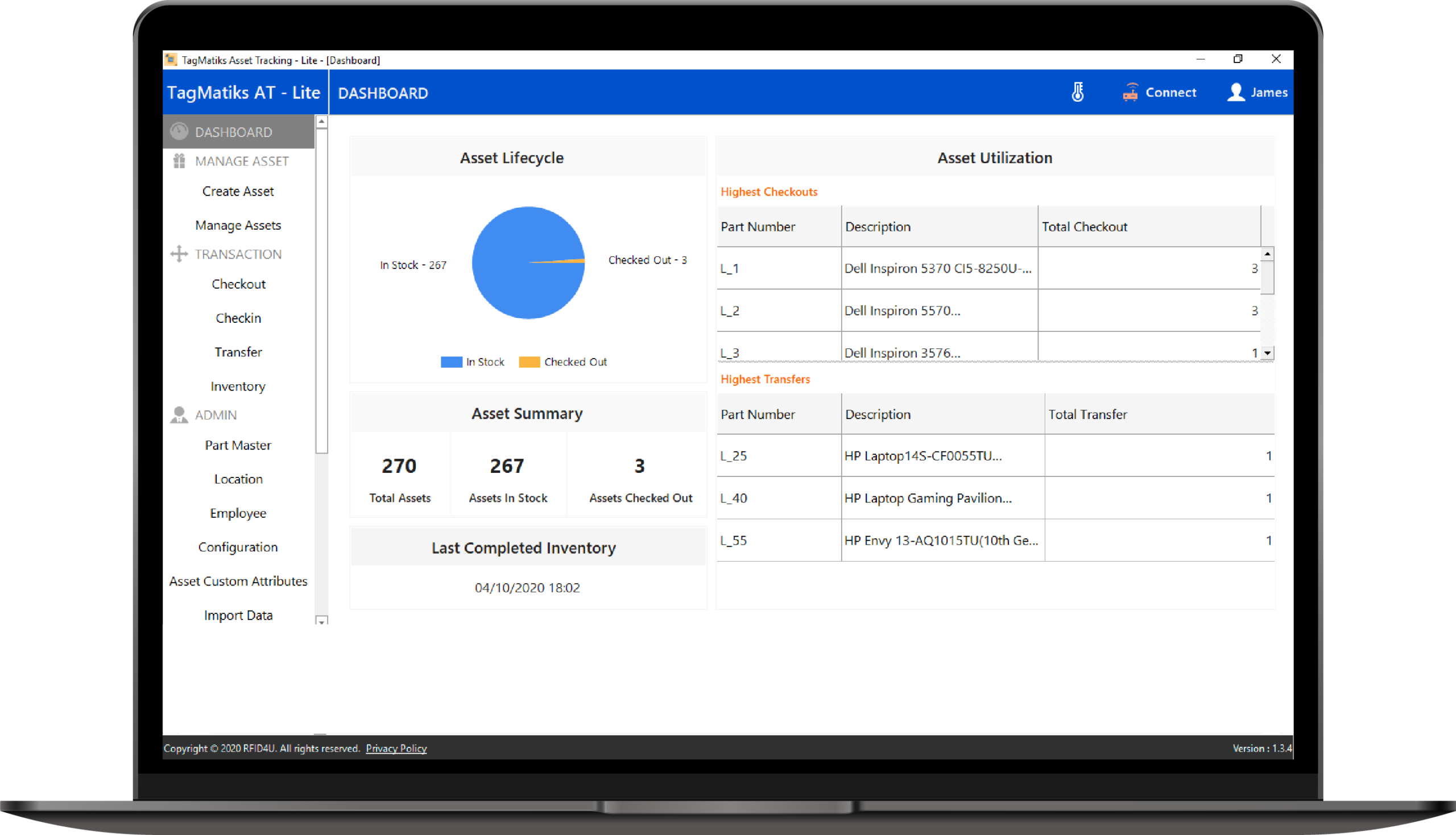The width and height of the screenshot is (1456, 835).
Task: Select Create Asset under Manage Asset
Action: (238, 191)
